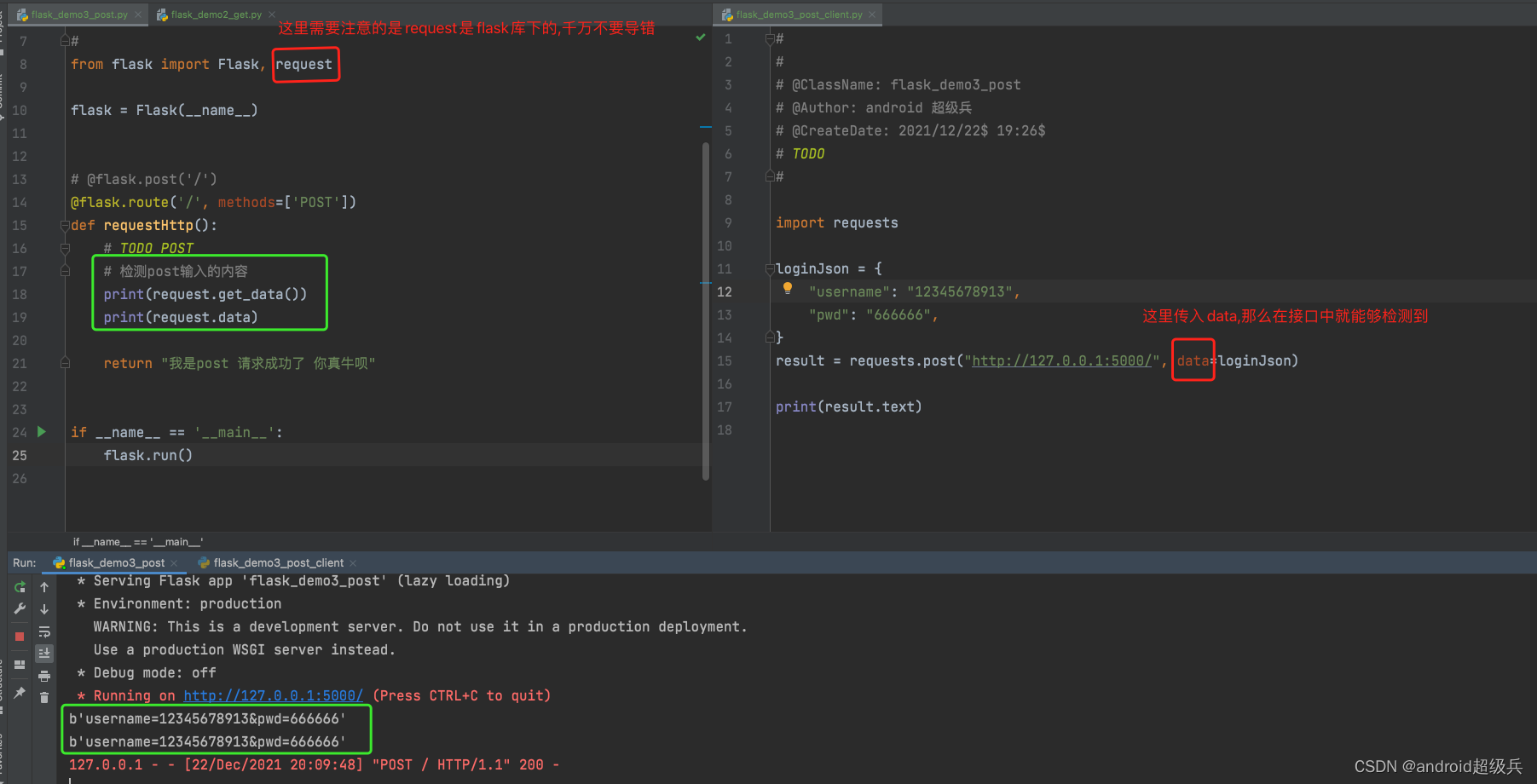Click console line 'Environment: production'
This screenshot has height=784, width=1537.
point(179,603)
